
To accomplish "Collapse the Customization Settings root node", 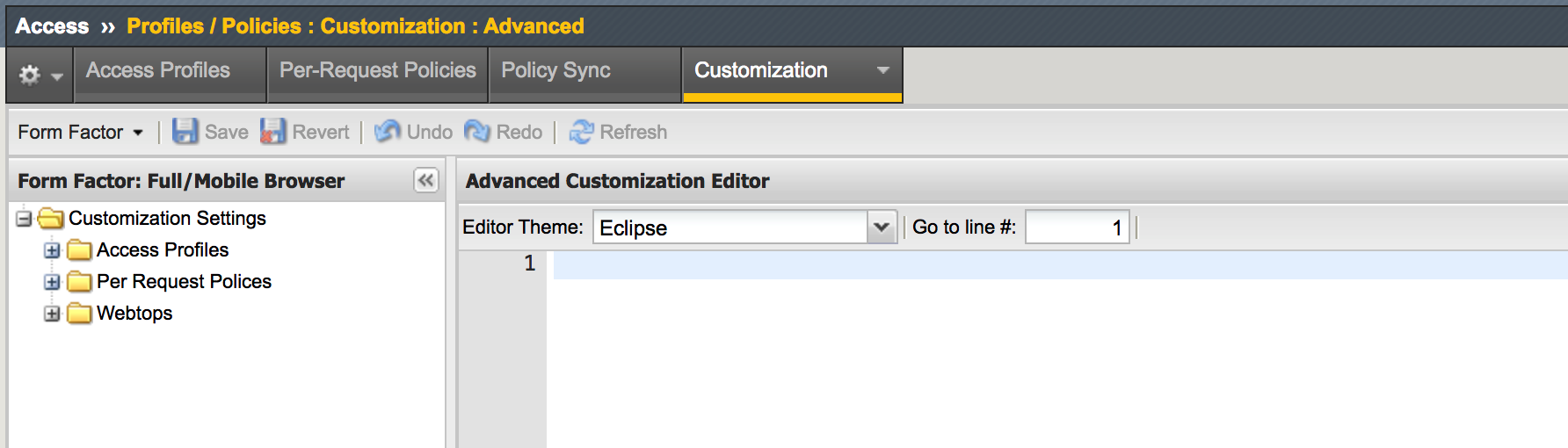I will [24, 219].
